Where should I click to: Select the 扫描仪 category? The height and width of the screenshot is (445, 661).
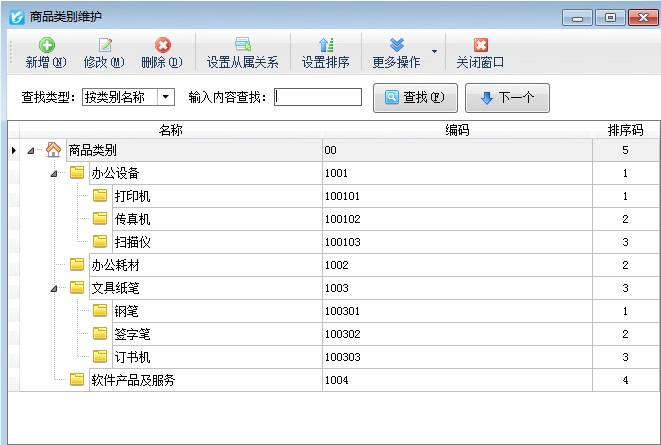coord(132,242)
